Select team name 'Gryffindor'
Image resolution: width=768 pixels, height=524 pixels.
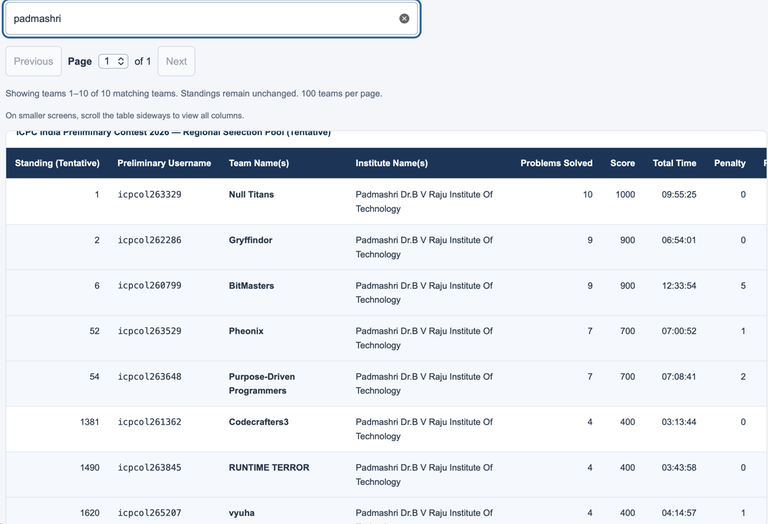point(250,240)
